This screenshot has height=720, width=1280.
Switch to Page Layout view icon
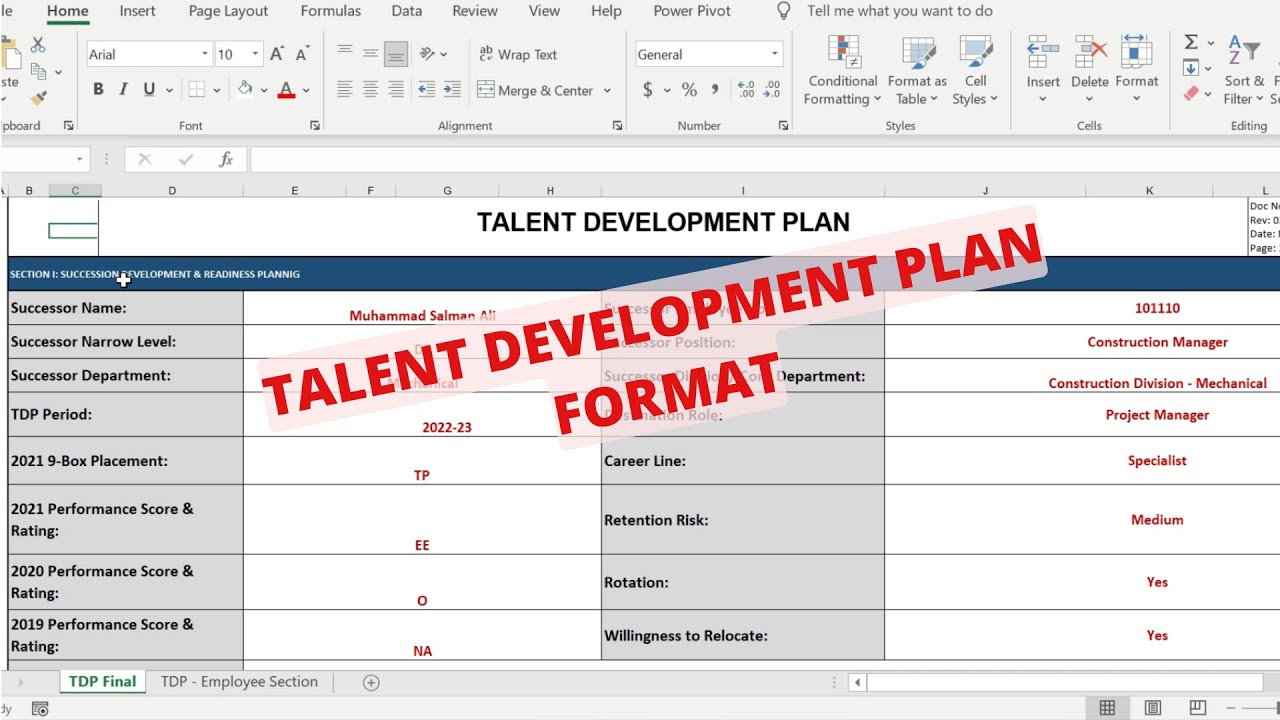click(x=1153, y=708)
